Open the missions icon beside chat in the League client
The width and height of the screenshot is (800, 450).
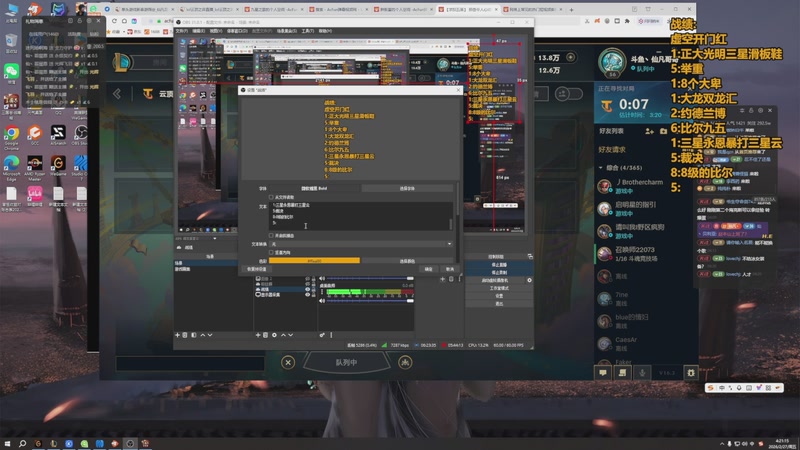[x=622, y=373]
